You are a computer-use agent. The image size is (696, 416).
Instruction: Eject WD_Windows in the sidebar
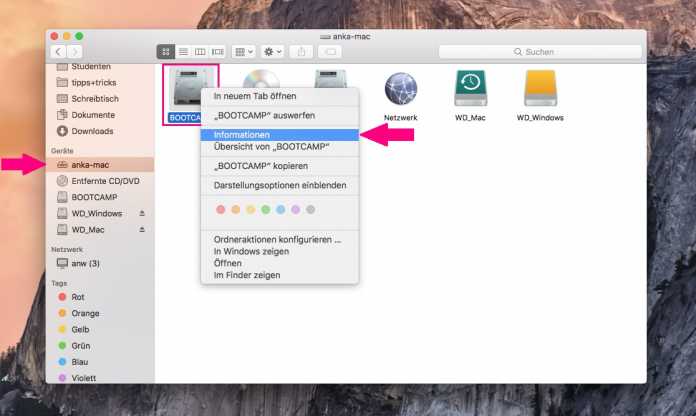(142, 214)
